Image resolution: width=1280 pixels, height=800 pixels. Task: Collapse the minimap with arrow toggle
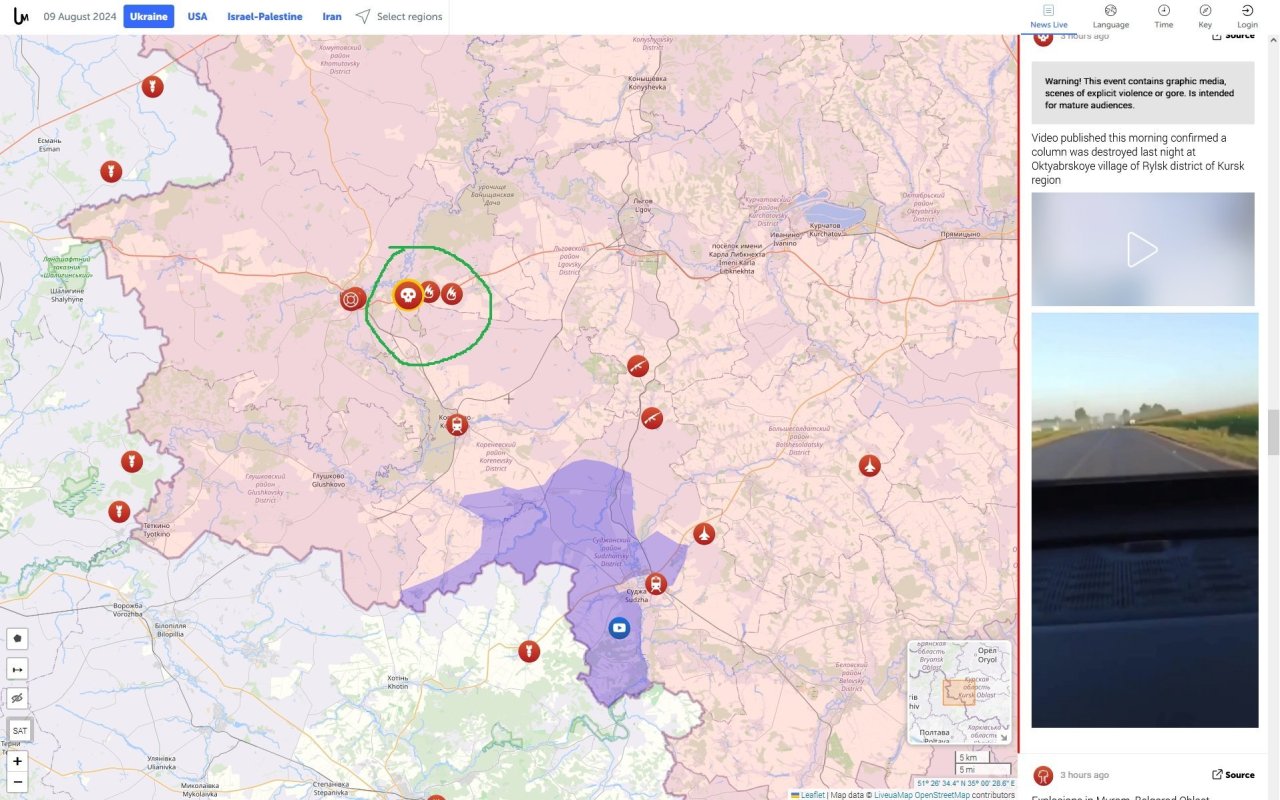1002,738
